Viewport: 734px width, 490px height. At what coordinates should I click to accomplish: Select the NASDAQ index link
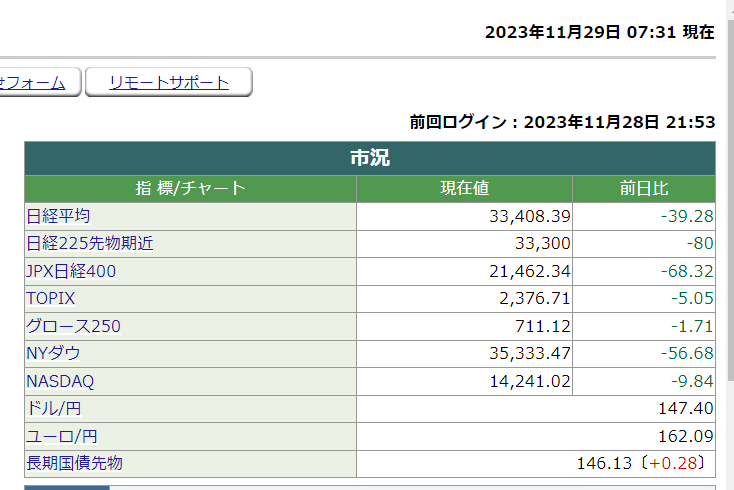click(x=60, y=381)
